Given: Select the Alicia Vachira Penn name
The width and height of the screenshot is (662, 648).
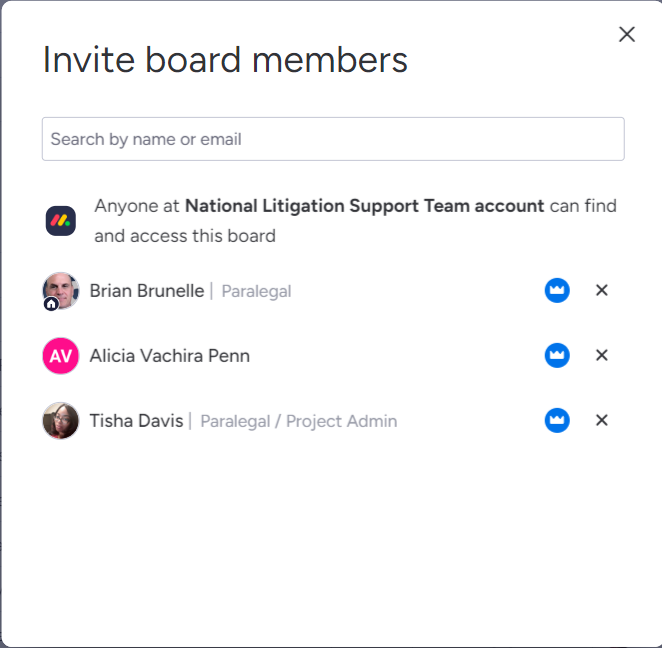Looking at the screenshot, I should click(170, 356).
